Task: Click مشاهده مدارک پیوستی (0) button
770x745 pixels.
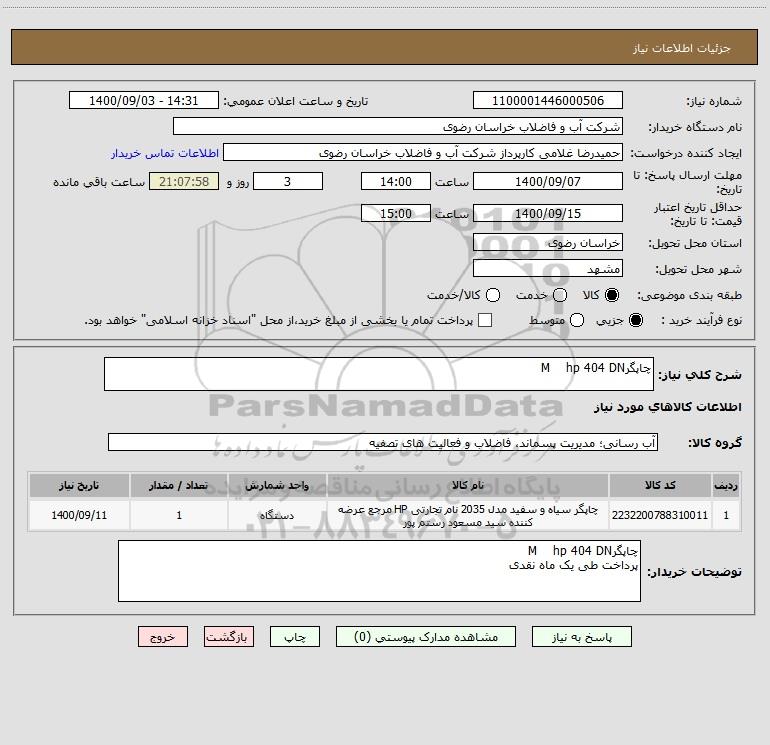Action: pos(426,637)
